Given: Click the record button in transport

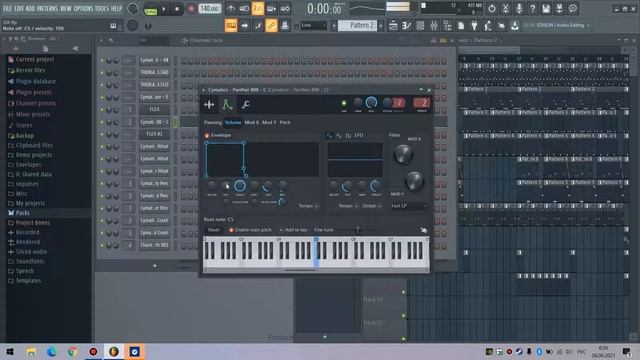Looking at the screenshot, I should coord(191,9).
